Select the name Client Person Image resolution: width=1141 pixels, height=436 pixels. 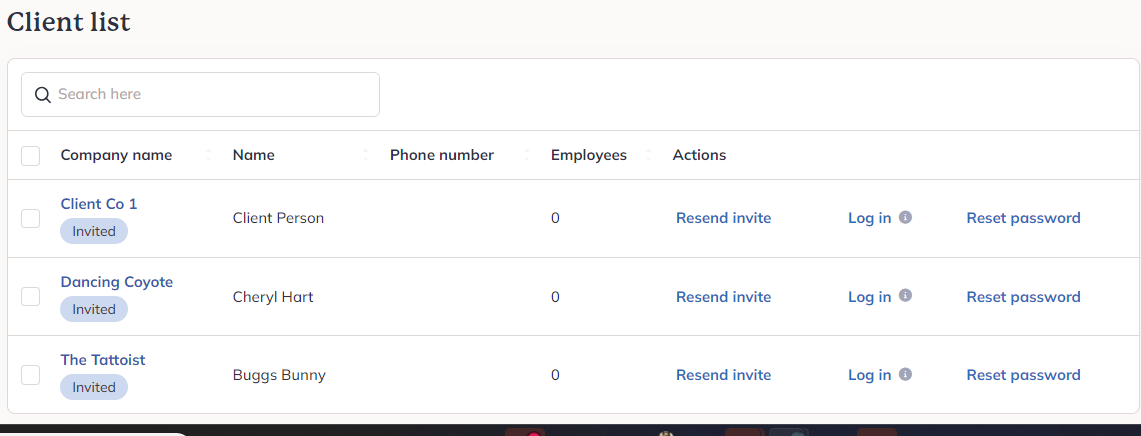[278, 218]
